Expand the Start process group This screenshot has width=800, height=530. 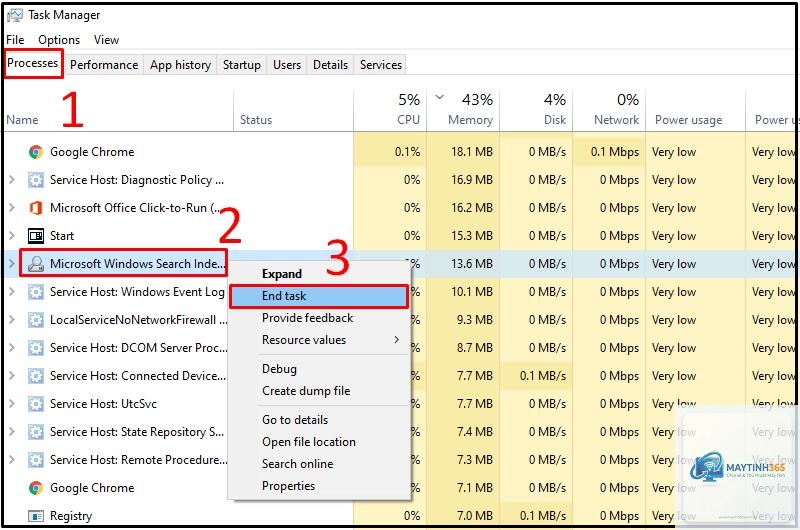coord(12,236)
